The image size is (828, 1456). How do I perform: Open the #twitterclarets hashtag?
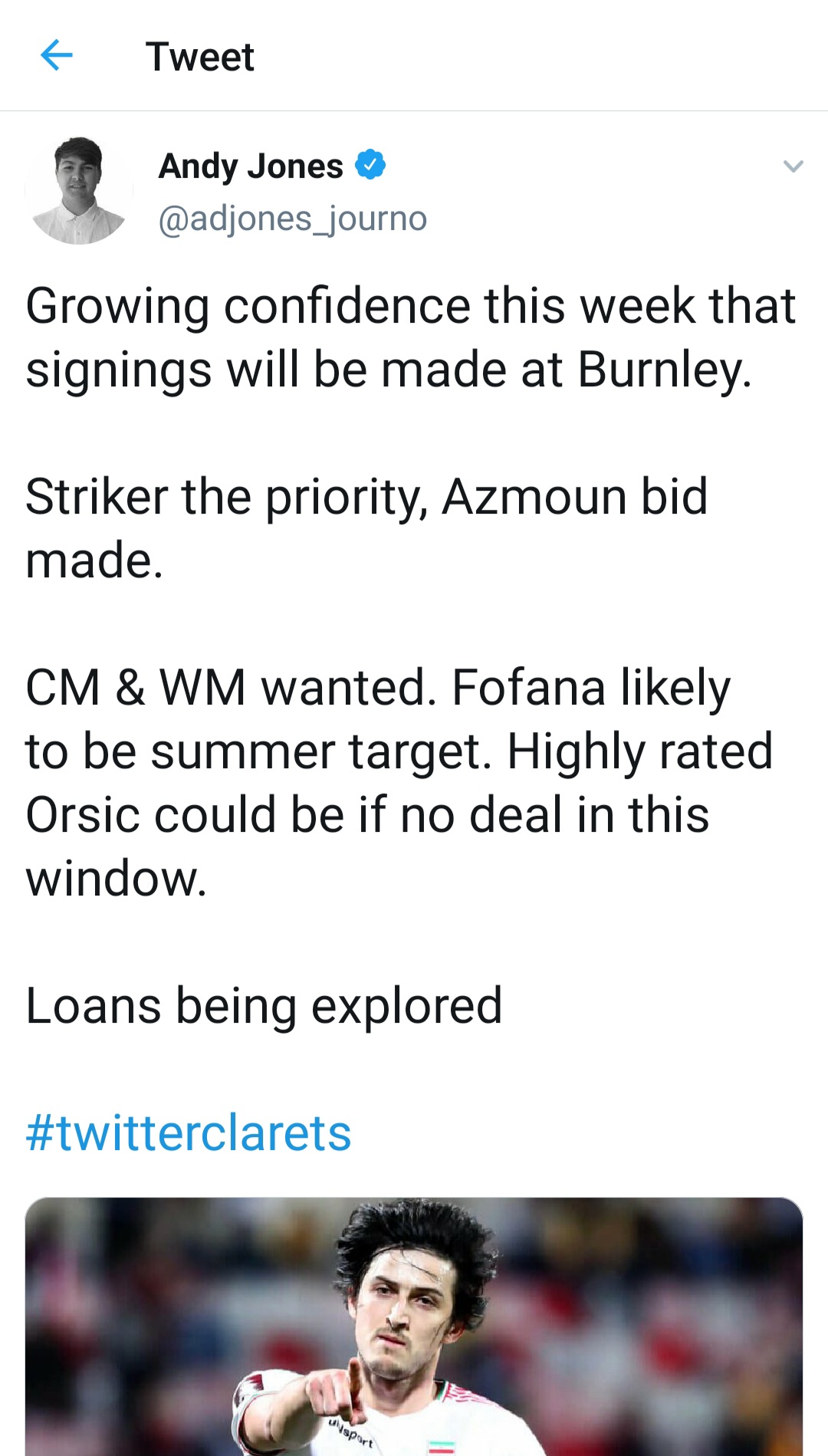(x=189, y=1132)
